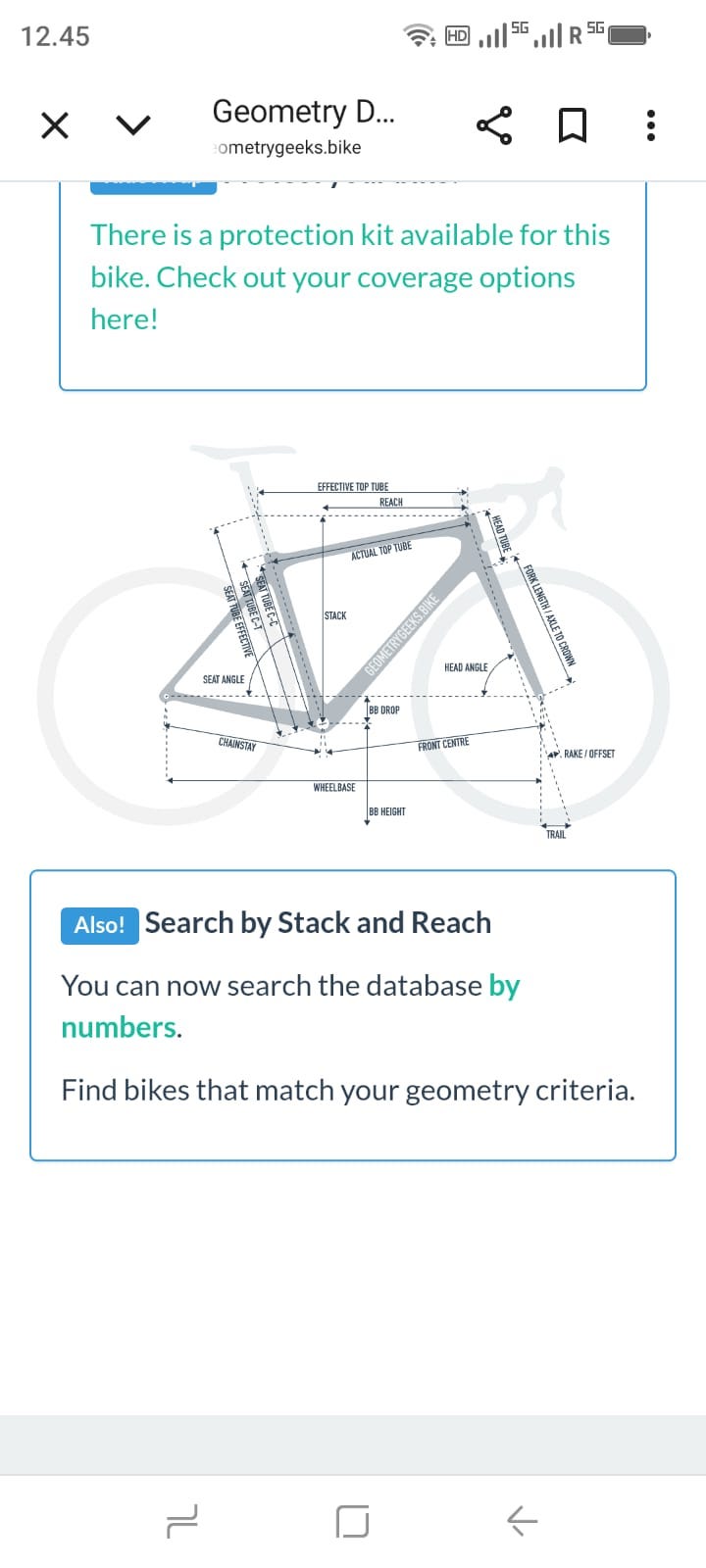Tap the geometrygeeks.bike URL text
This screenshot has height=1568, width=706.
coord(287,148)
